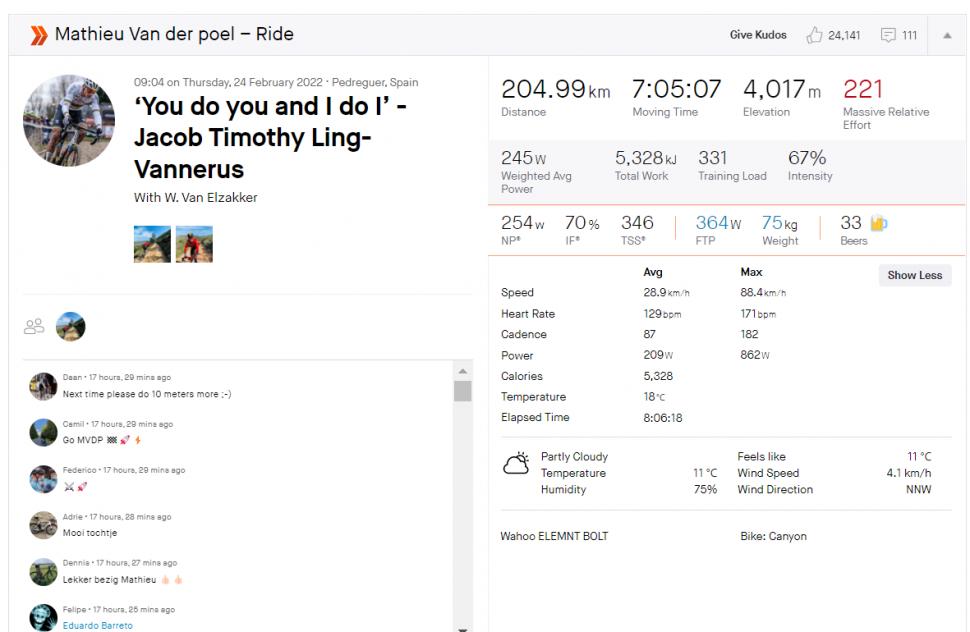
Task: Click the 4,017 m elevation value
Action: click(782, 90)
